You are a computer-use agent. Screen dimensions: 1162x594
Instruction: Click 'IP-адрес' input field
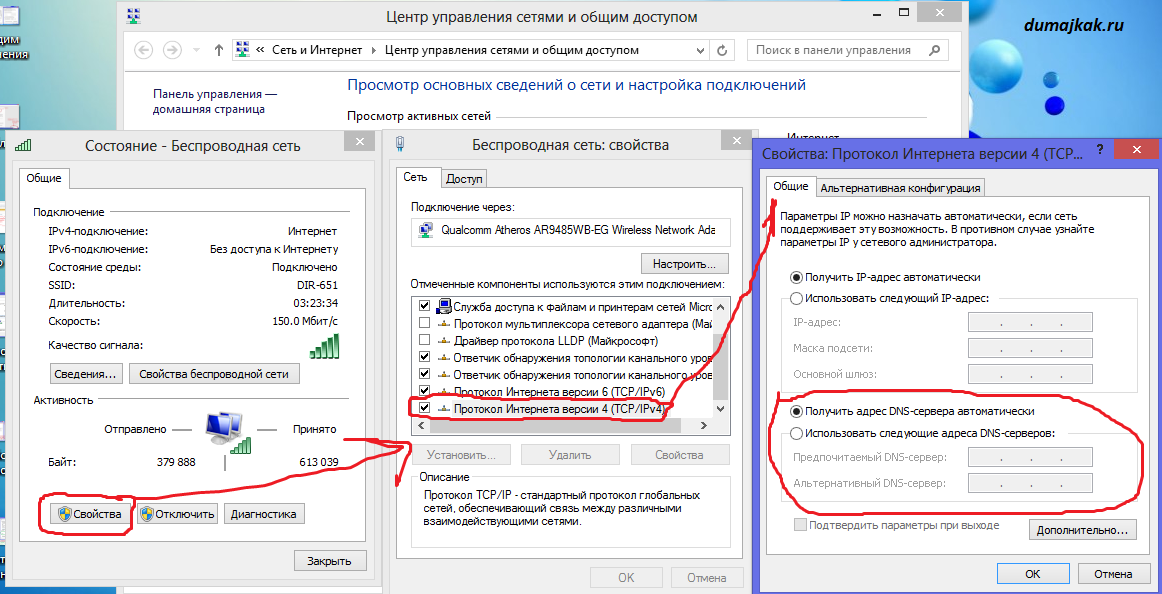coord(1030,323)
